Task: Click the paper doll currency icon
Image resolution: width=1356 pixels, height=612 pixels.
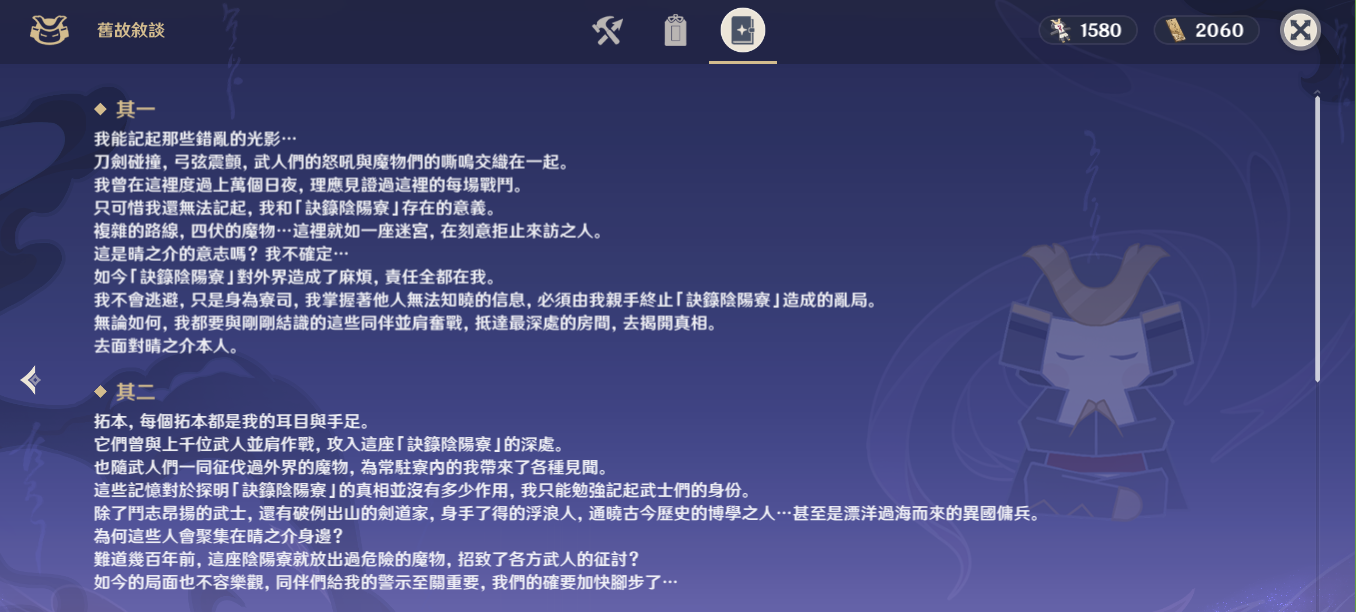Action: (x=1060, y=30)
